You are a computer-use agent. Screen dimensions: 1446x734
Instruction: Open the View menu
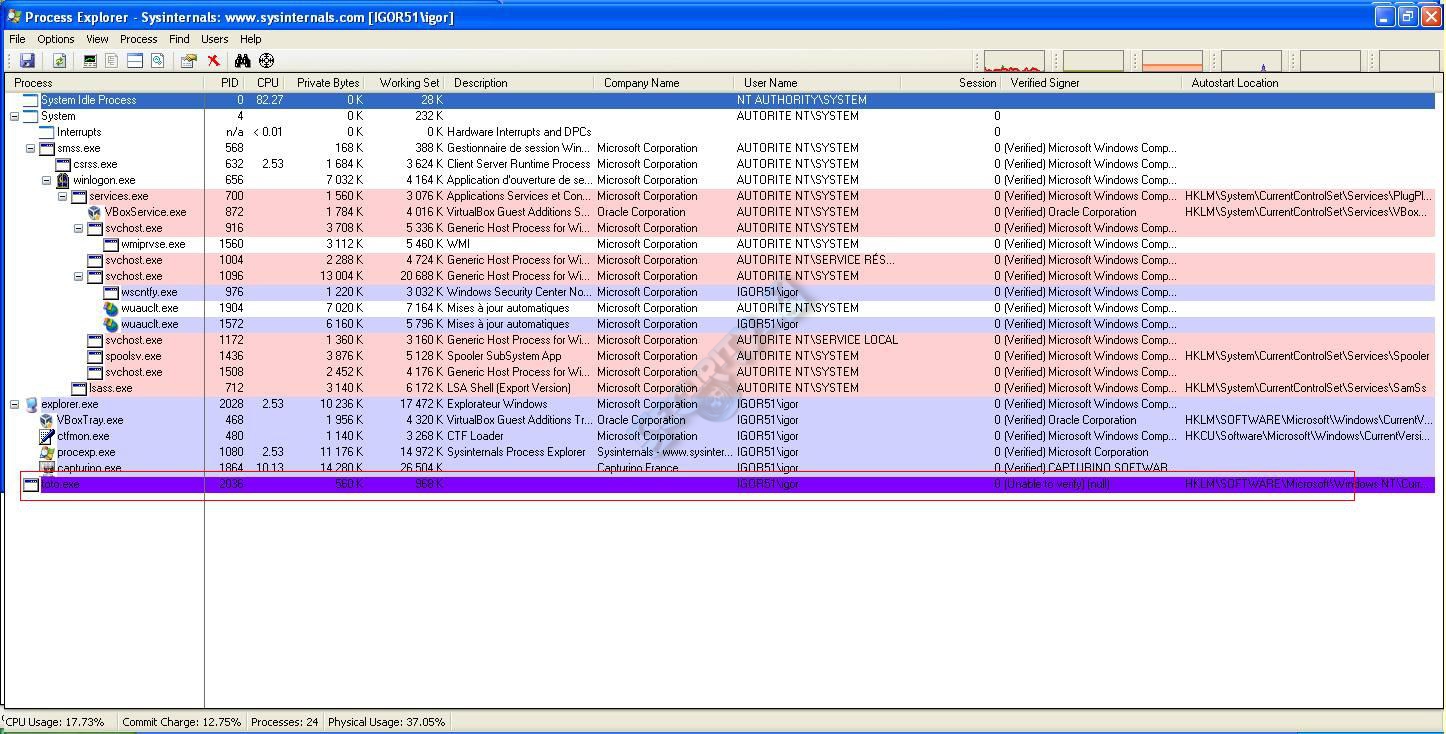[97, 39]
